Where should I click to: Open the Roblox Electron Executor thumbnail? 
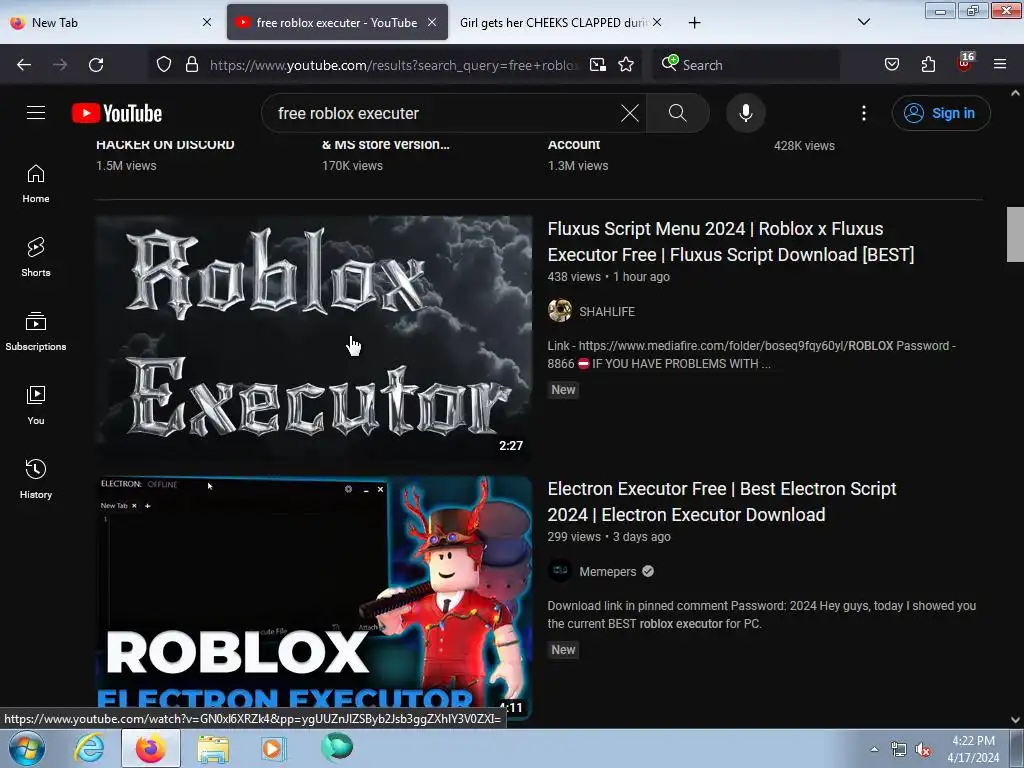314,598
